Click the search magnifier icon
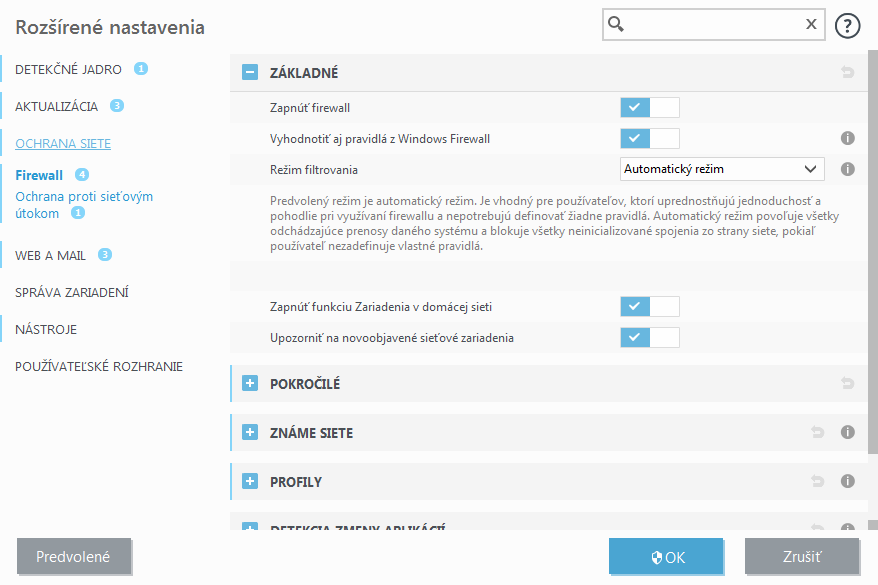The image size is (878, 585). [x=614, y=23]
